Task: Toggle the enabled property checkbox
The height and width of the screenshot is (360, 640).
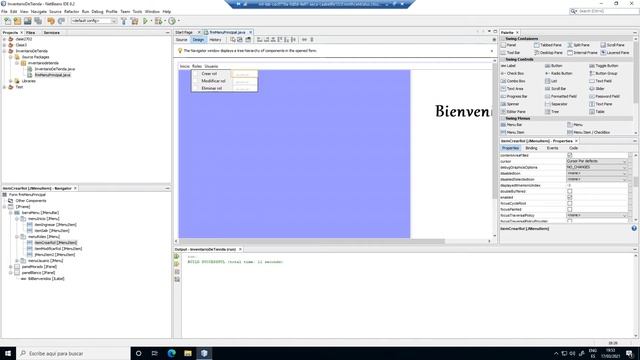Action: 570,198
